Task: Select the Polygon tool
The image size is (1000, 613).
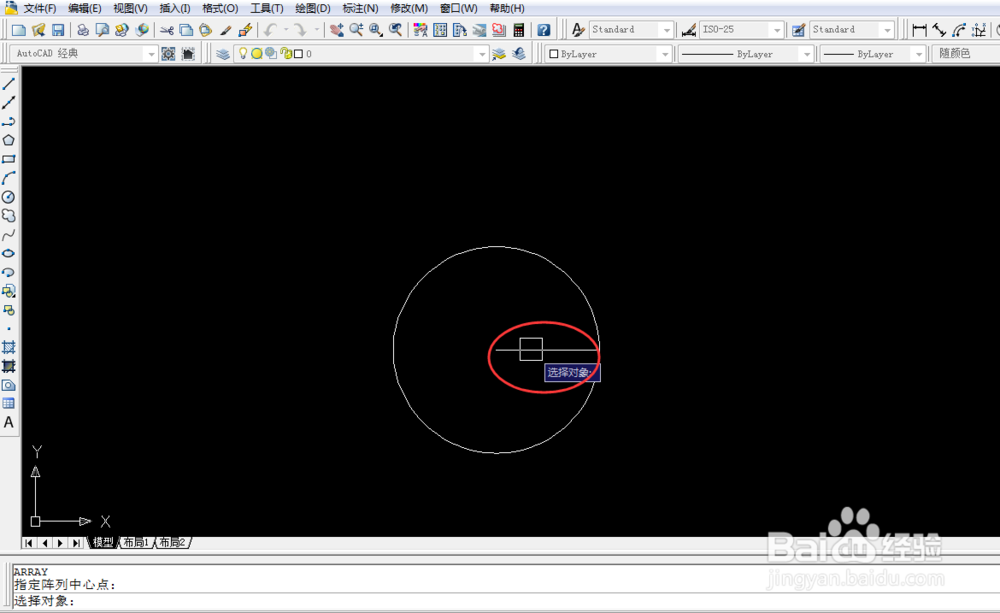Action: pos(8,140)
